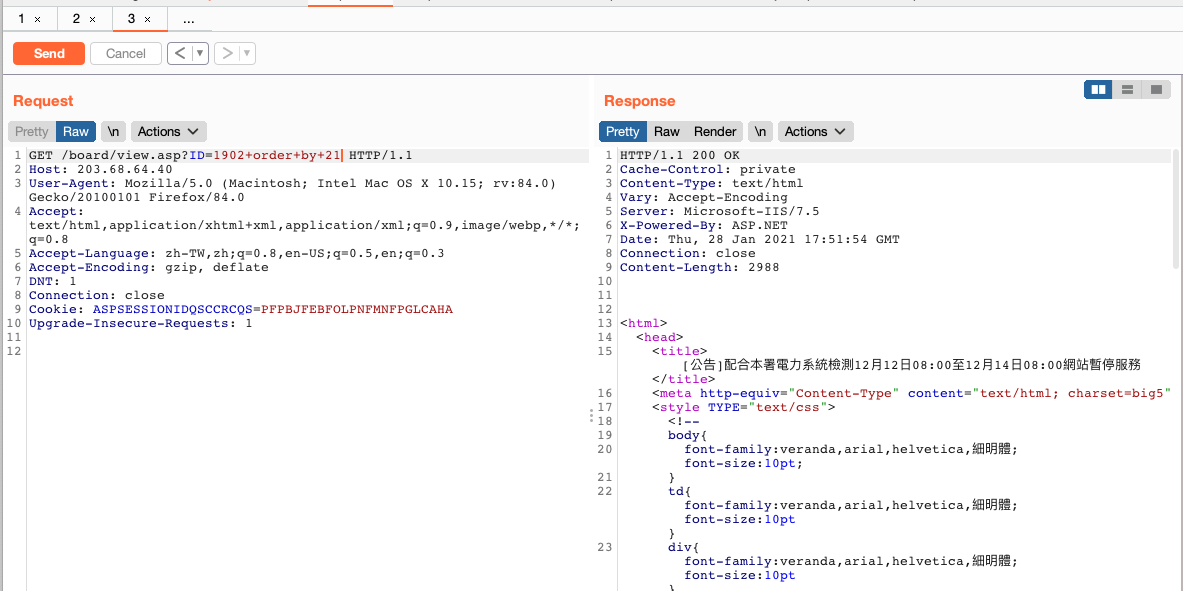Screen dimensions: 1183x591
Task: Toggle \n non-printable characters in Response
Action: pos(760,131)
